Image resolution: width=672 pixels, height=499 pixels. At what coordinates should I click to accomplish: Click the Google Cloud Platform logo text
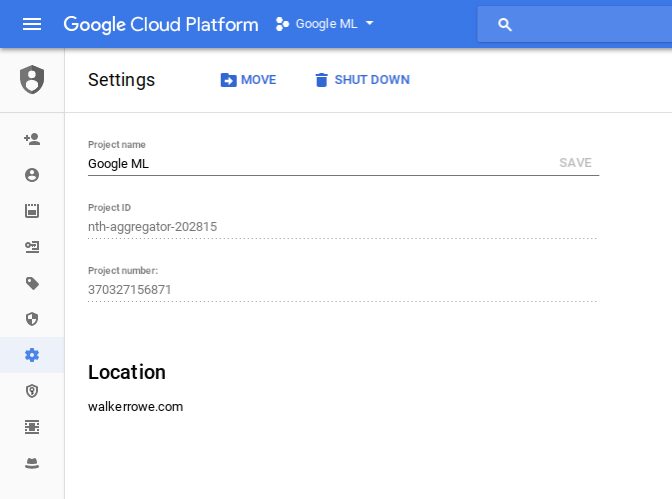(x=160, y=24)
